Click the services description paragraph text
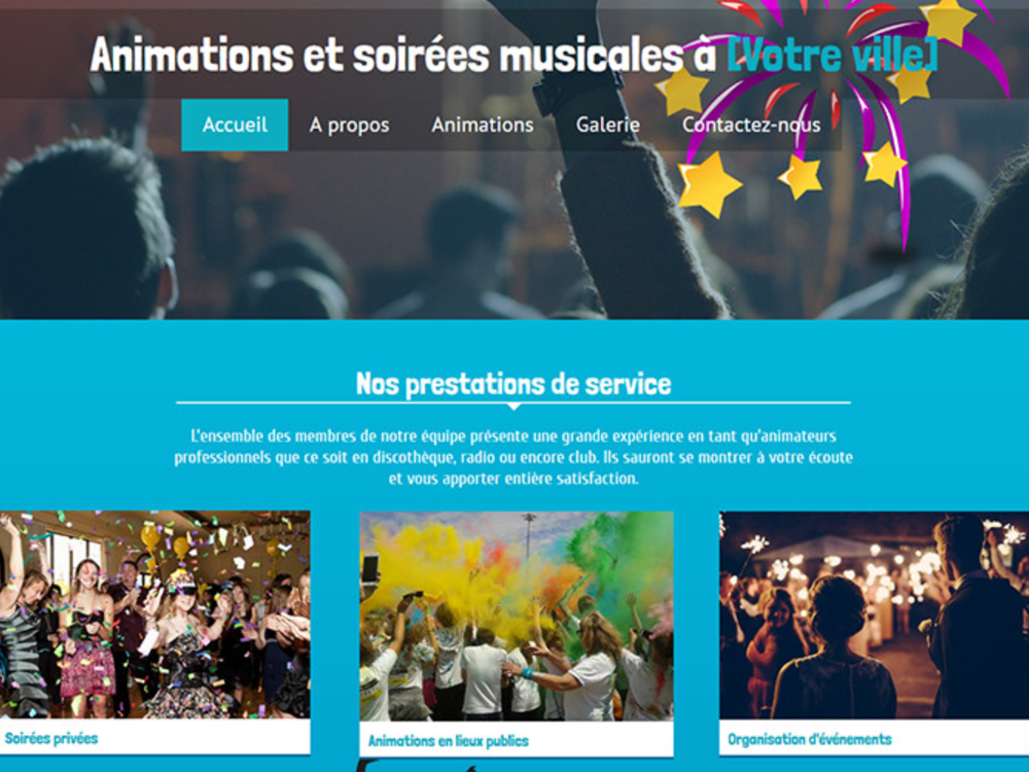 514,457
